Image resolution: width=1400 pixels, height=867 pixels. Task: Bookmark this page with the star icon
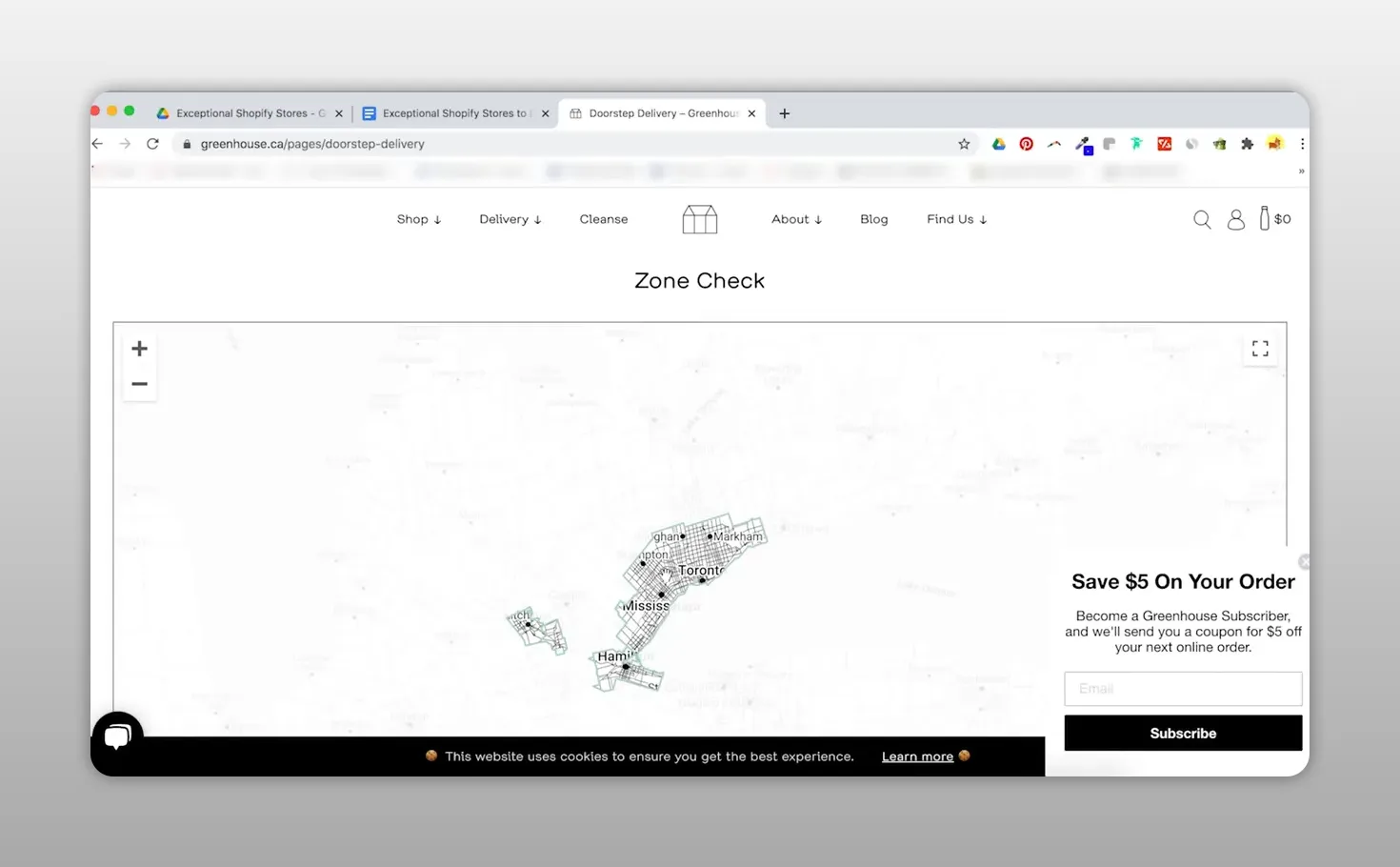[x=964, y=144]
